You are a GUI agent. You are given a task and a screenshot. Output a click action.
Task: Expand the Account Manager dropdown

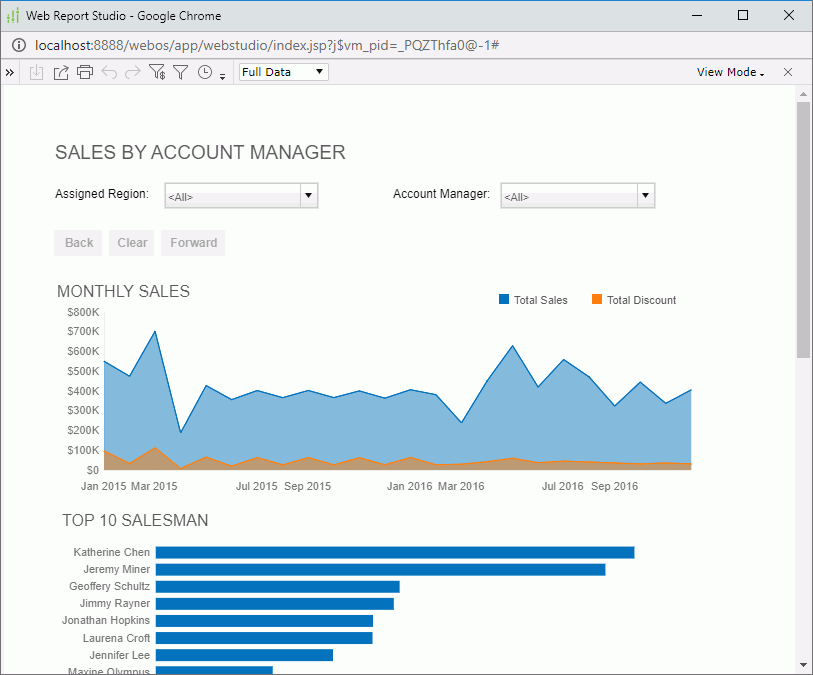645,196
